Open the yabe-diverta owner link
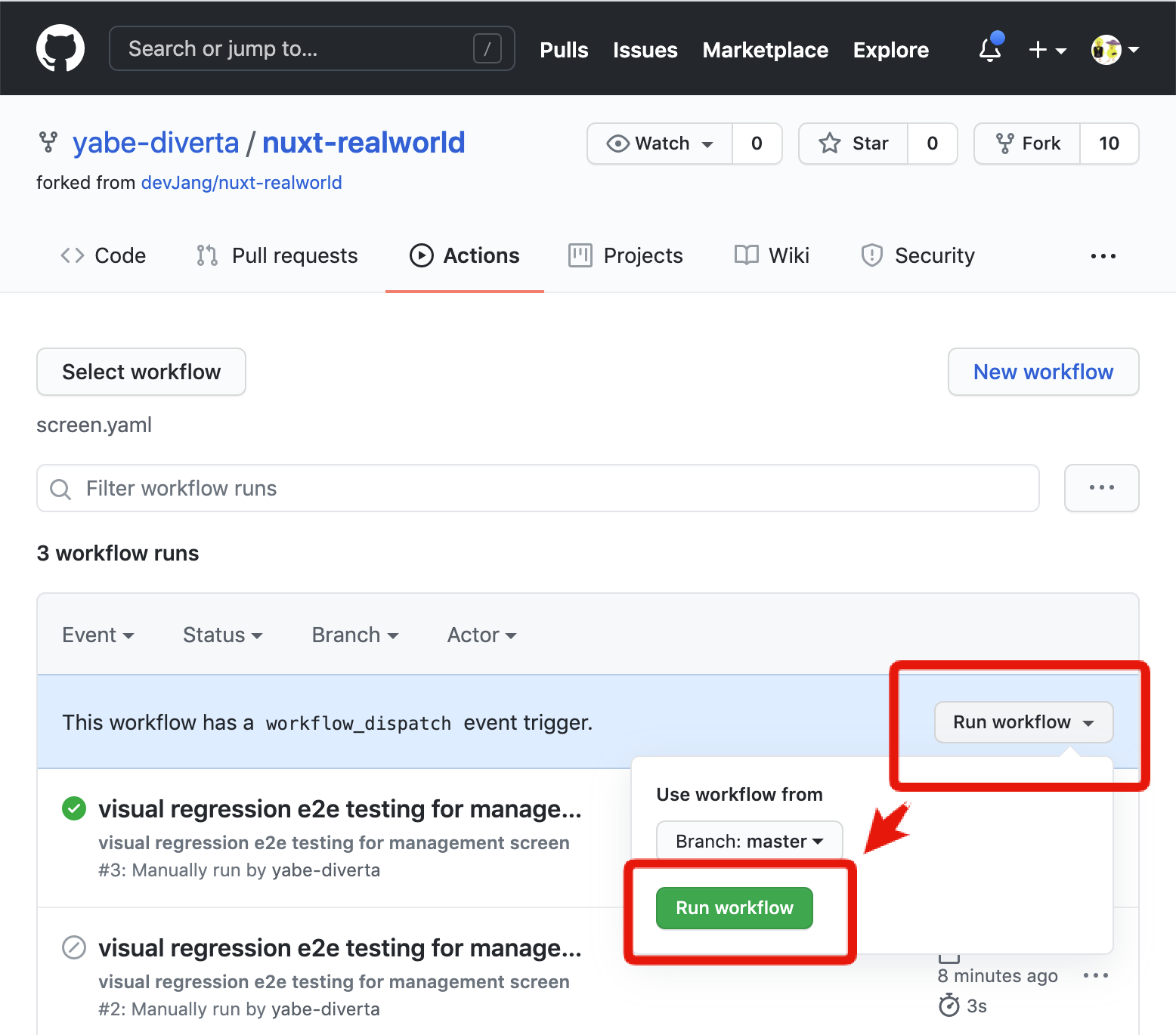This screenshot has height=1035, width=1176. pyautogui.click(x=156, y=142)
